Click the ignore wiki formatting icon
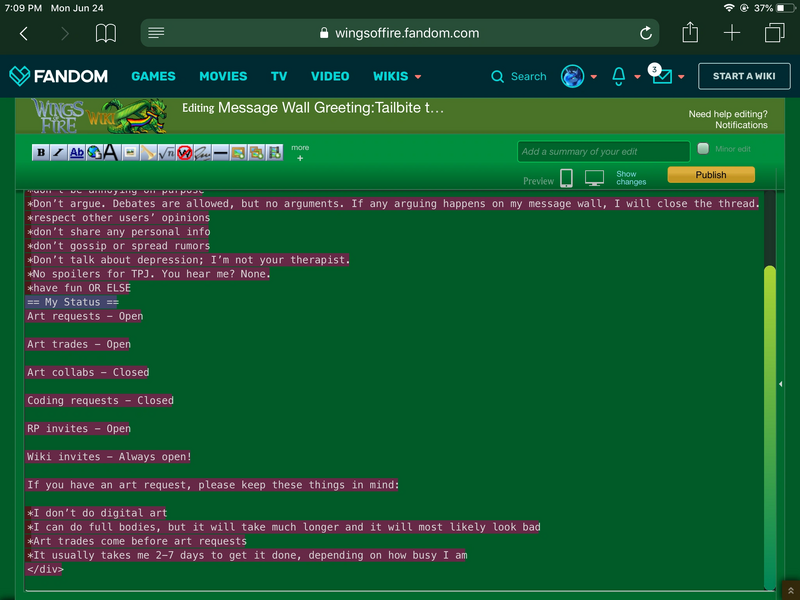The height and width of the screenshot is (600, 800). (x=183, y=152)
